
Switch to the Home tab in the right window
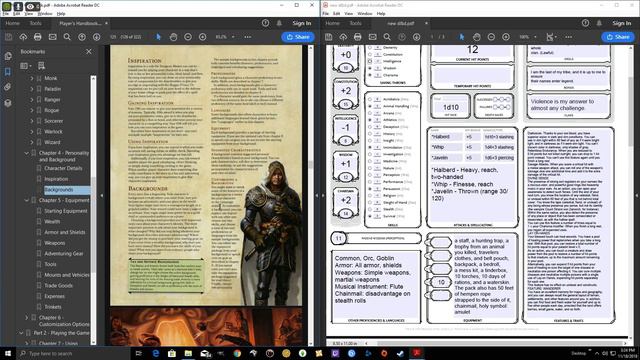(332, 23)
